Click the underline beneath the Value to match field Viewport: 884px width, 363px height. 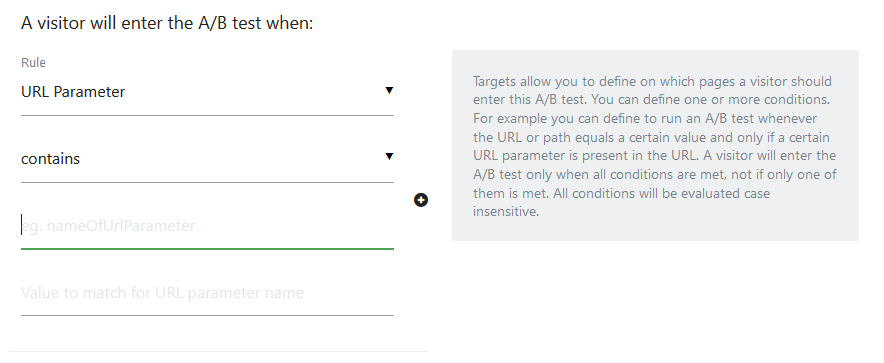[x=207, y=315]
